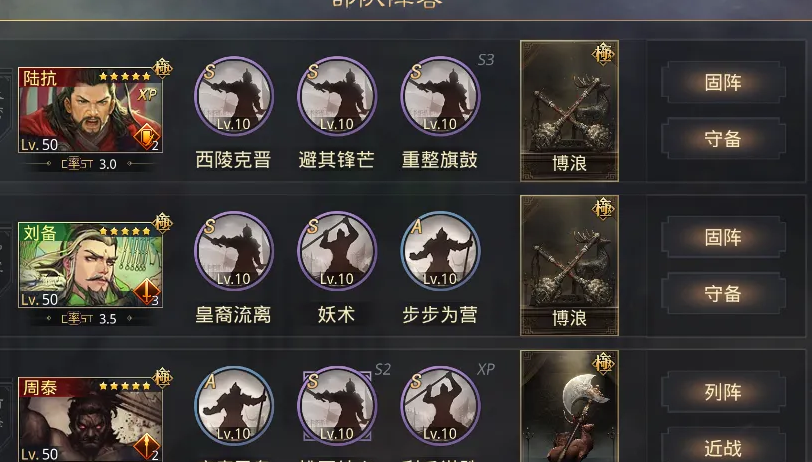This screenshot has height=462, width=812.
Task: Select the 避其锋芒 skill icon
Action: (x=337, y=96)
